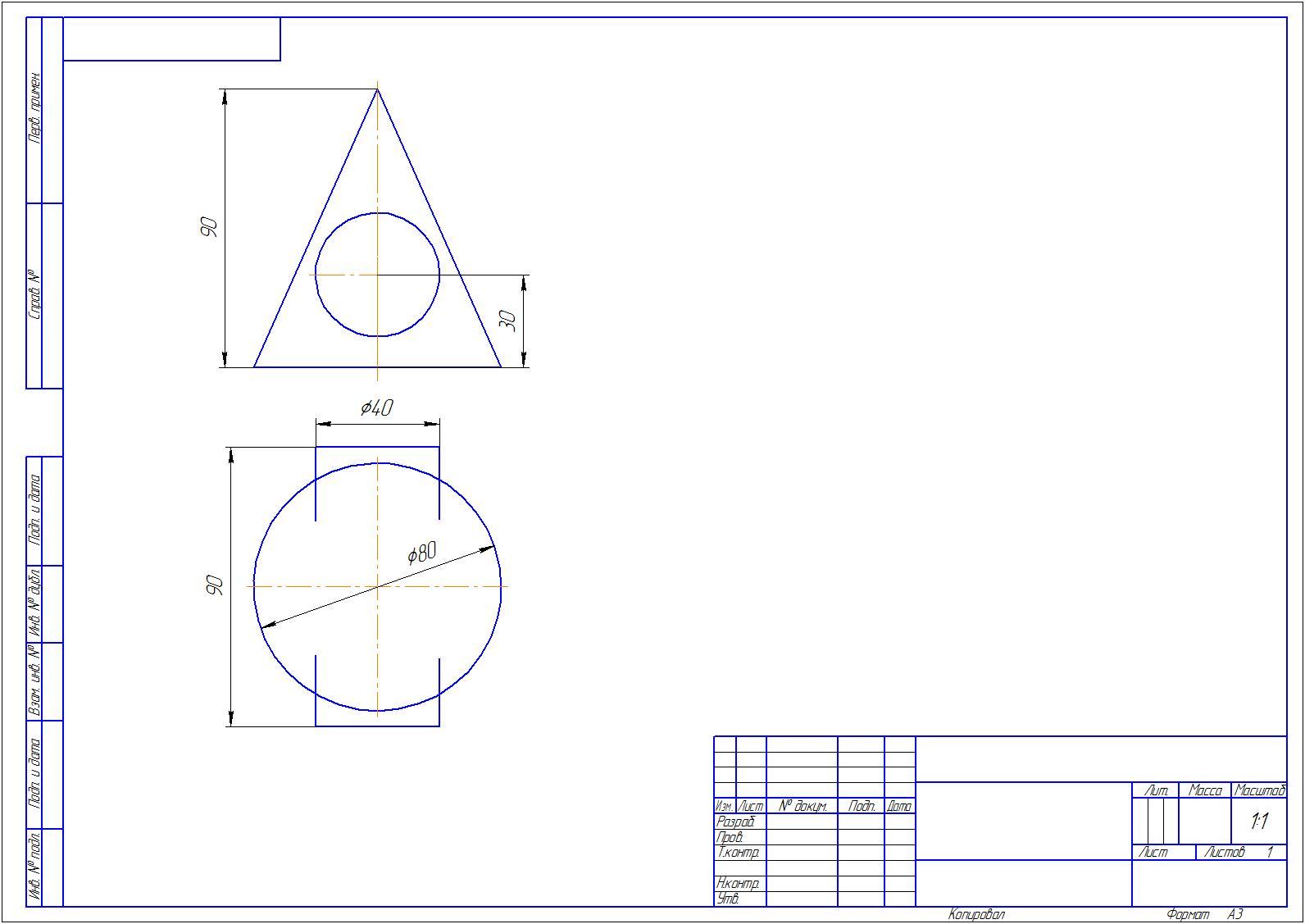
Task: Select the "1:1" scale value
Action: pos(1259,821)
